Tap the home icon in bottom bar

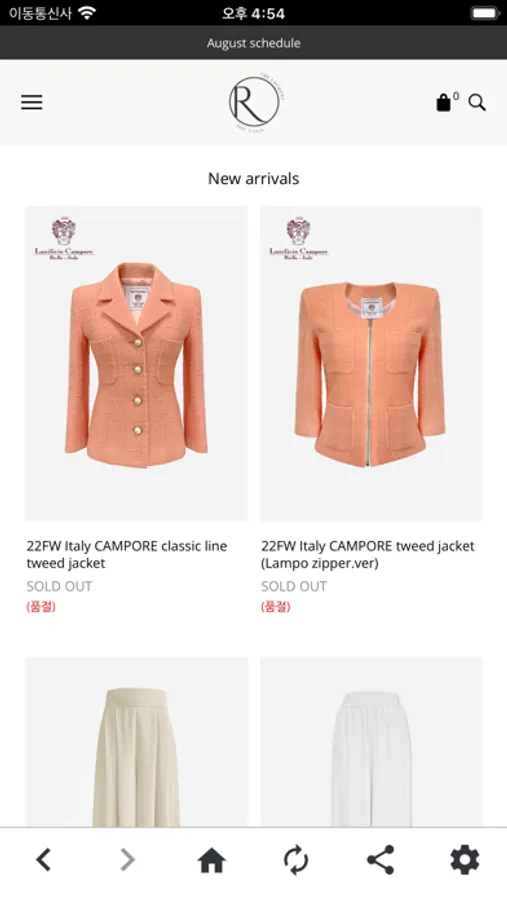212,860
